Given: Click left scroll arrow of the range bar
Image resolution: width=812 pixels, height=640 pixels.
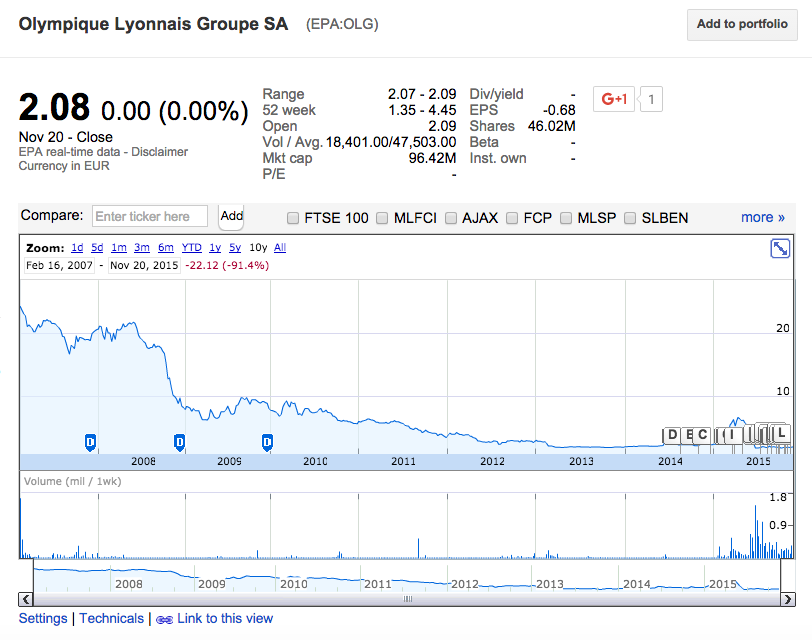Looking at the screenshot, I should (26, 599).
